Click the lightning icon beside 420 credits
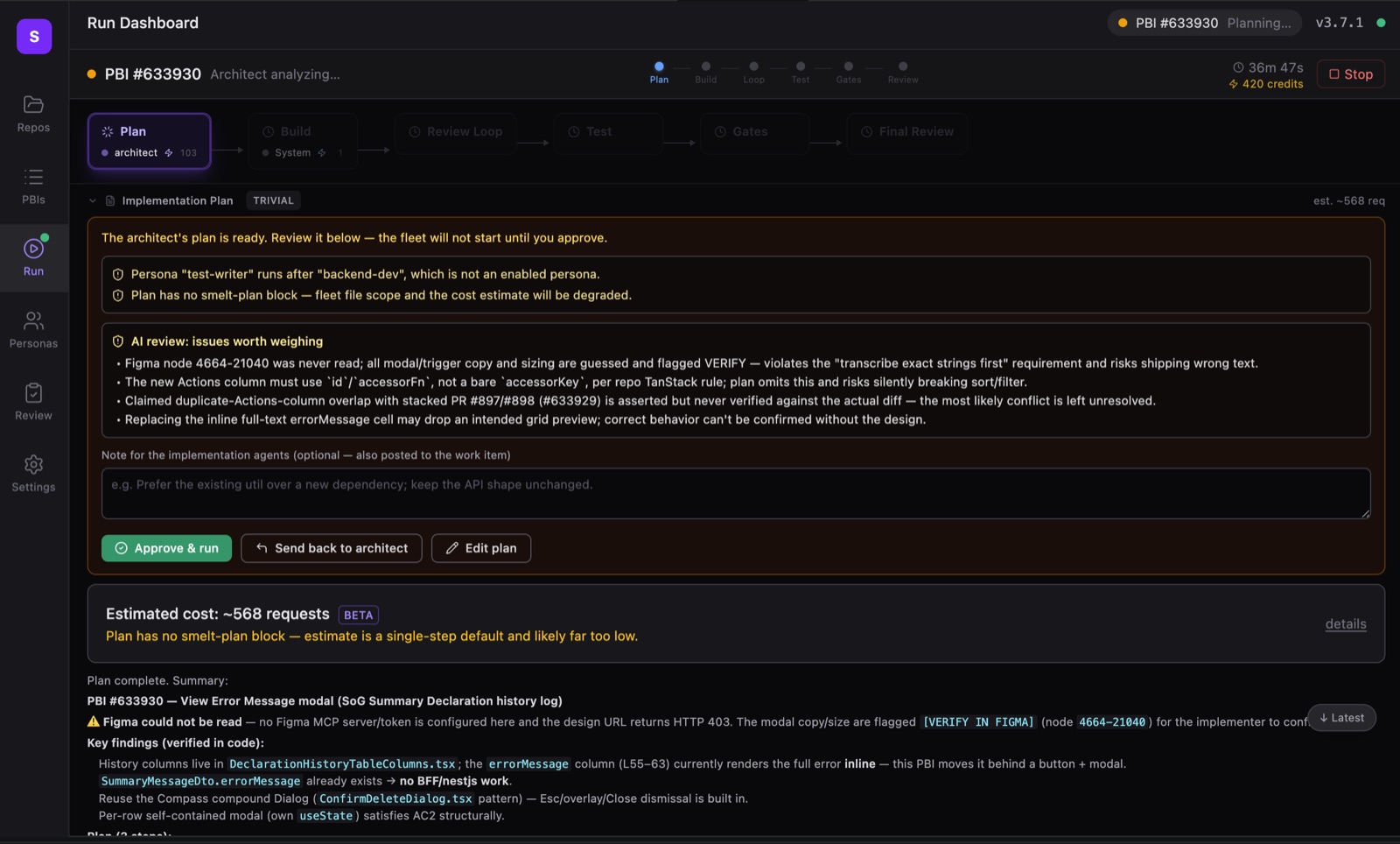1400x844 pixels. [1234, 84]
